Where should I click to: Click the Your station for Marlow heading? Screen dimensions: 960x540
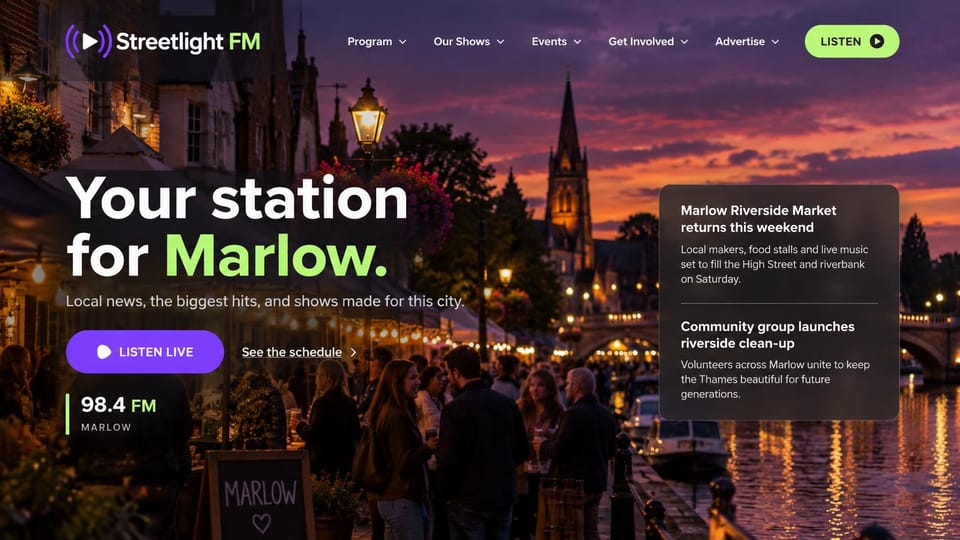[237, 227]
